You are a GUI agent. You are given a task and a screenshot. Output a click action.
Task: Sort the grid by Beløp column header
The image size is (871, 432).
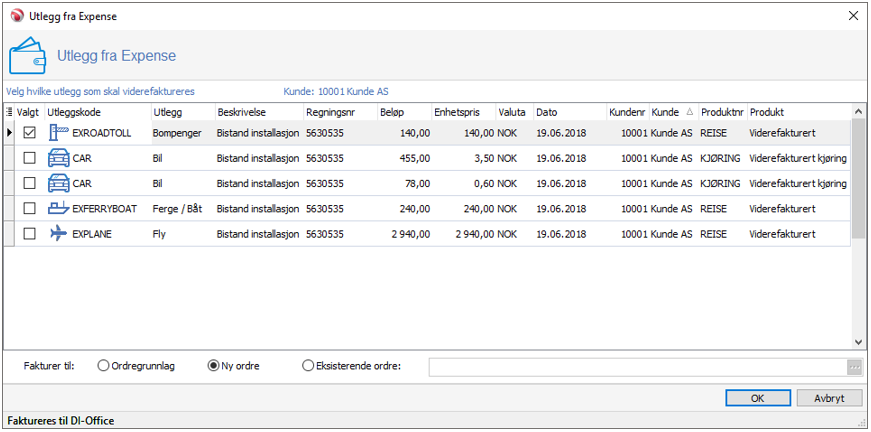pyautogui.click(x=405, y=112)
